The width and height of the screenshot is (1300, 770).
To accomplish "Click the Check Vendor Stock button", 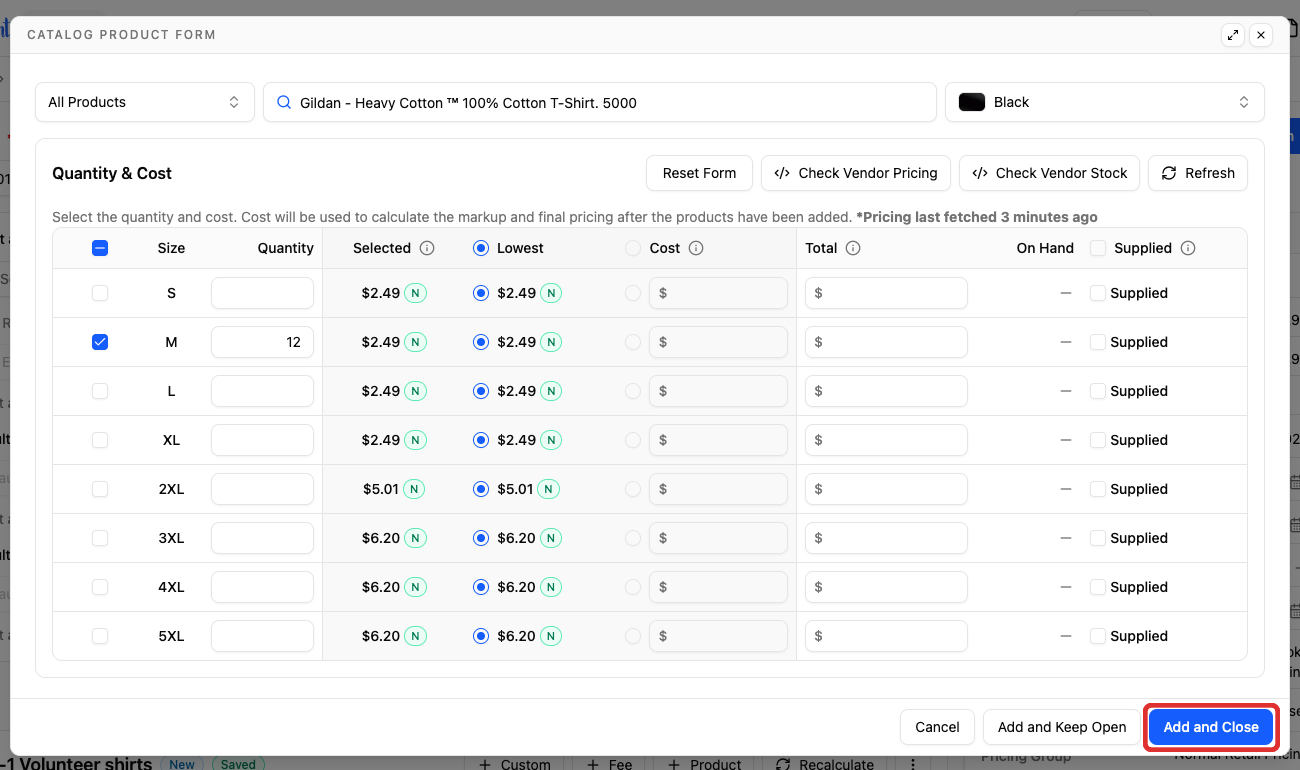I will click(1050, 173).
